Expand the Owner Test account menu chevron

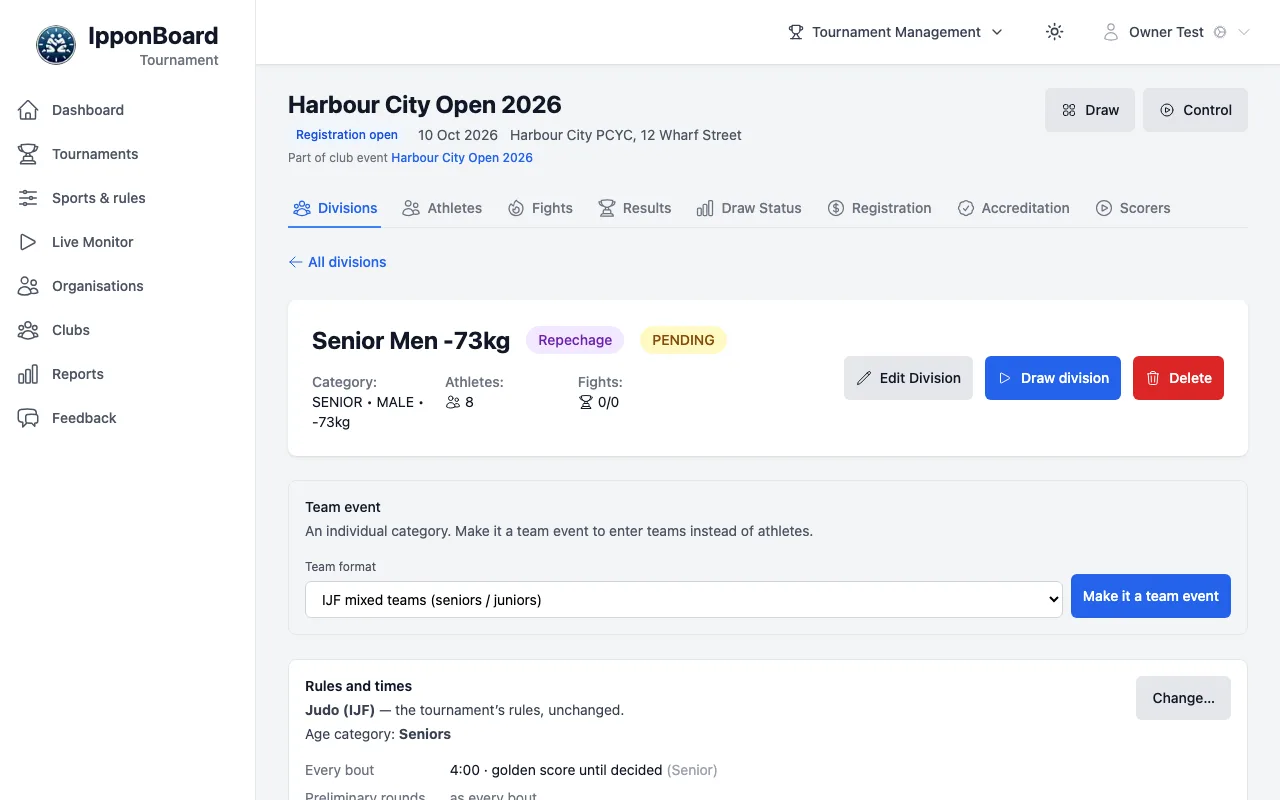pos(1244,32)
